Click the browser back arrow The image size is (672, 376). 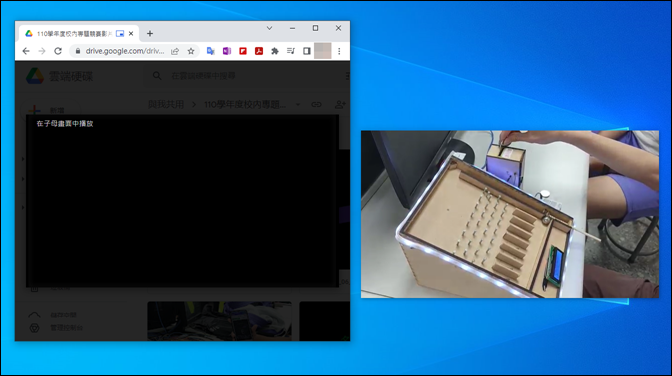26,51
